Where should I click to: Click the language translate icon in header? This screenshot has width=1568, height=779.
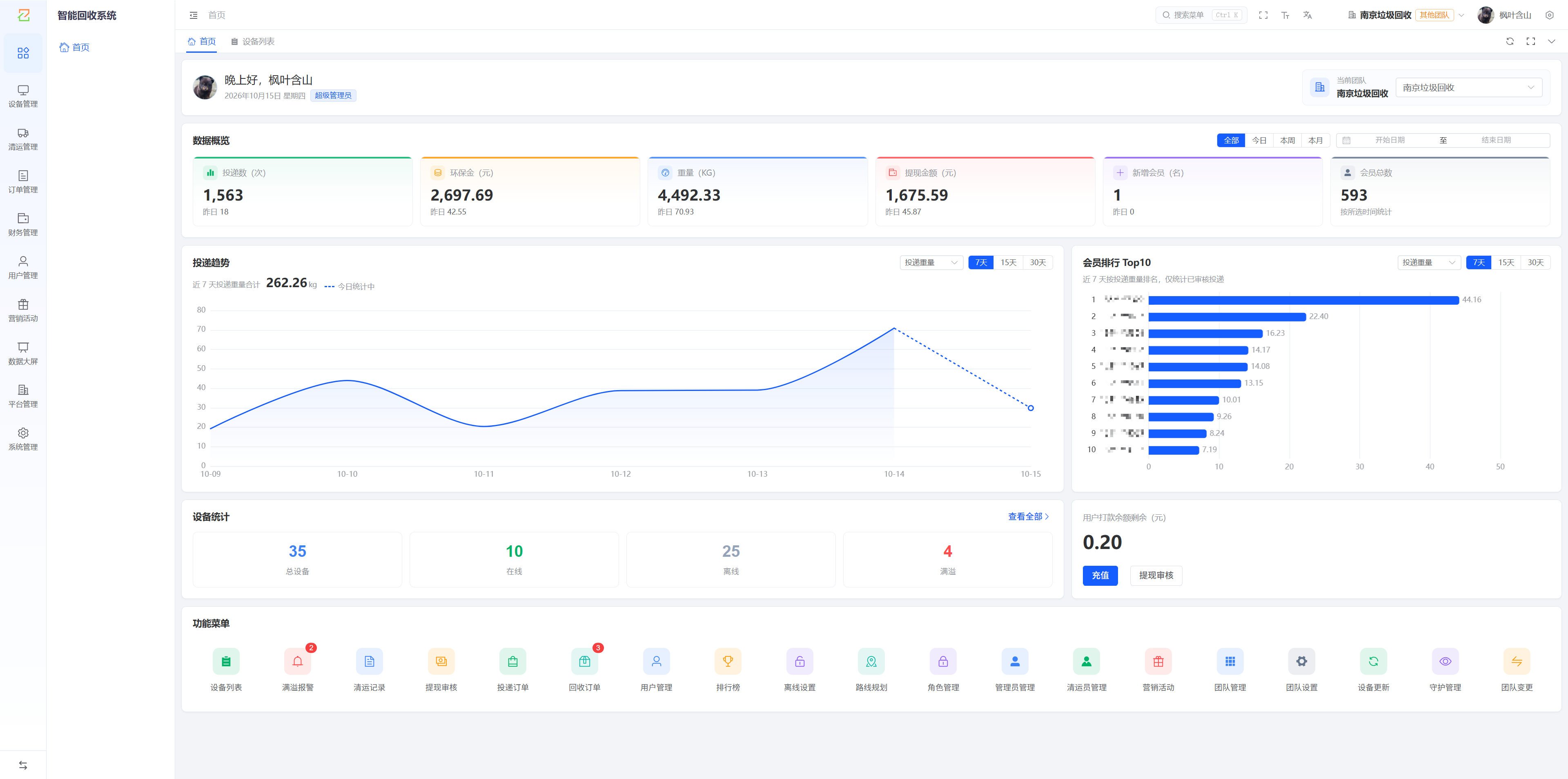(x=1307, y=15)
